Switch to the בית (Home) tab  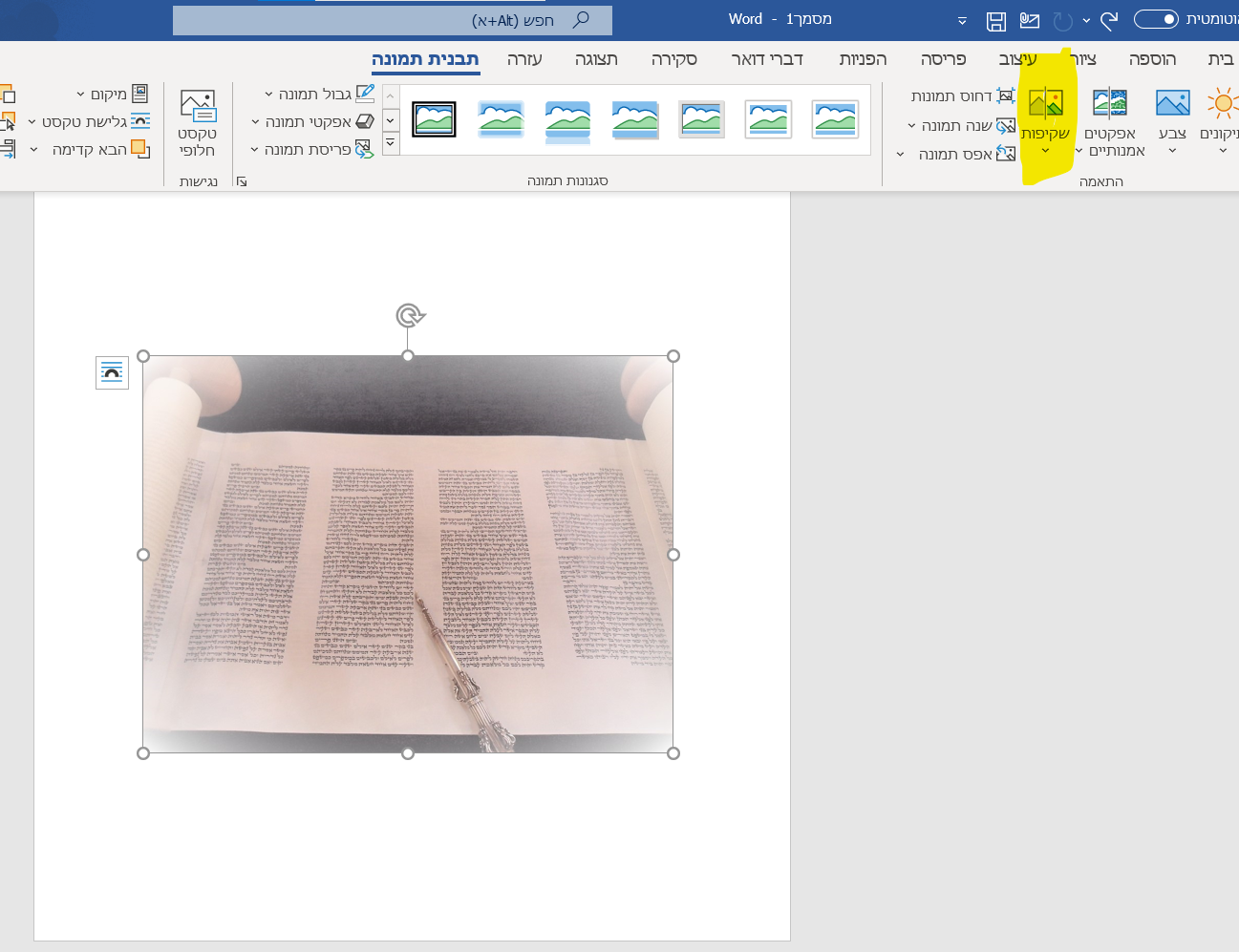[x=1220, y=59]
